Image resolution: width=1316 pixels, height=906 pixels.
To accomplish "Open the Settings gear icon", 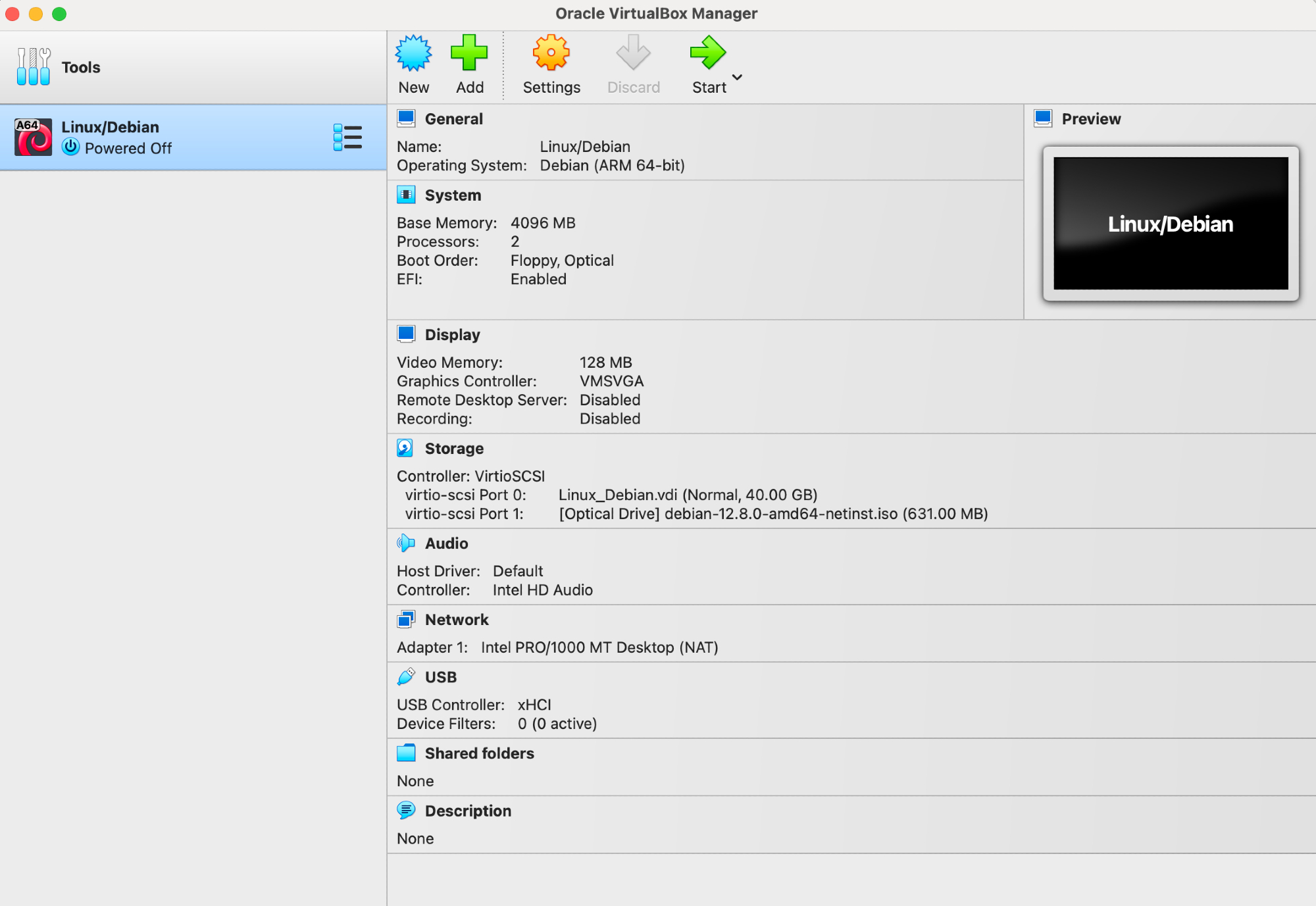I will point(551,53).
